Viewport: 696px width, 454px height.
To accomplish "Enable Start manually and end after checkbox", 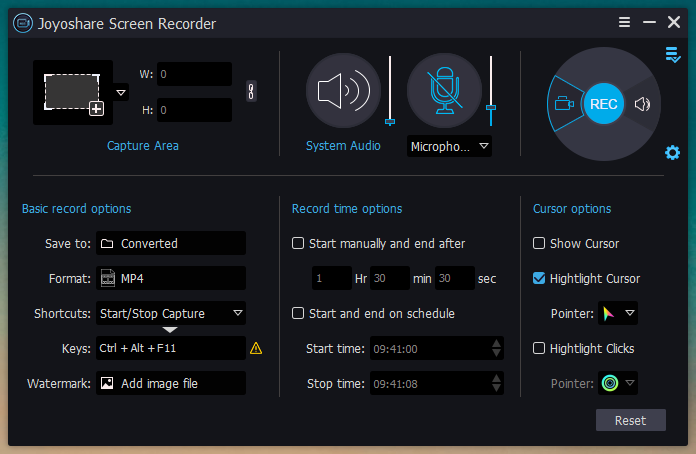I will point(298,243).
